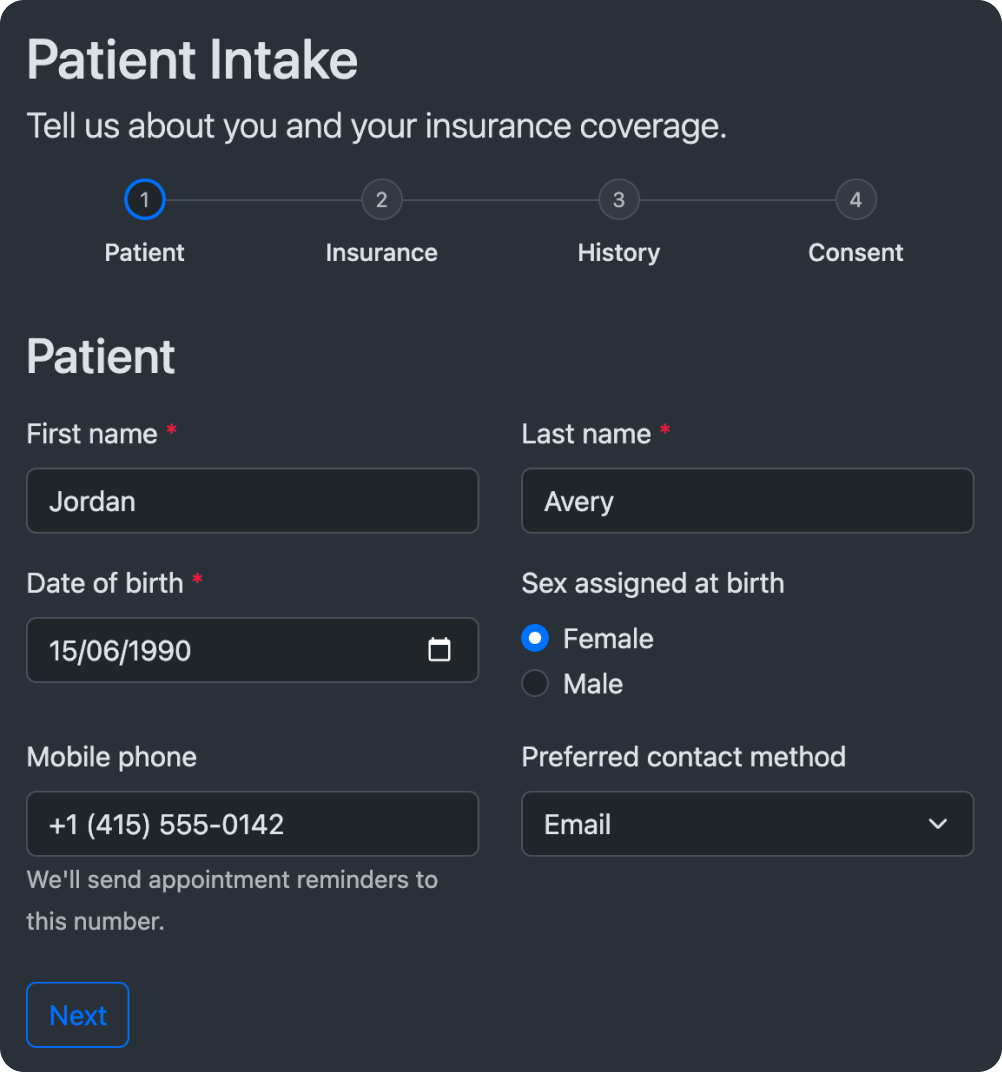Go to step 3 History circle
1002x1072 pixels.
coord(619,200)
